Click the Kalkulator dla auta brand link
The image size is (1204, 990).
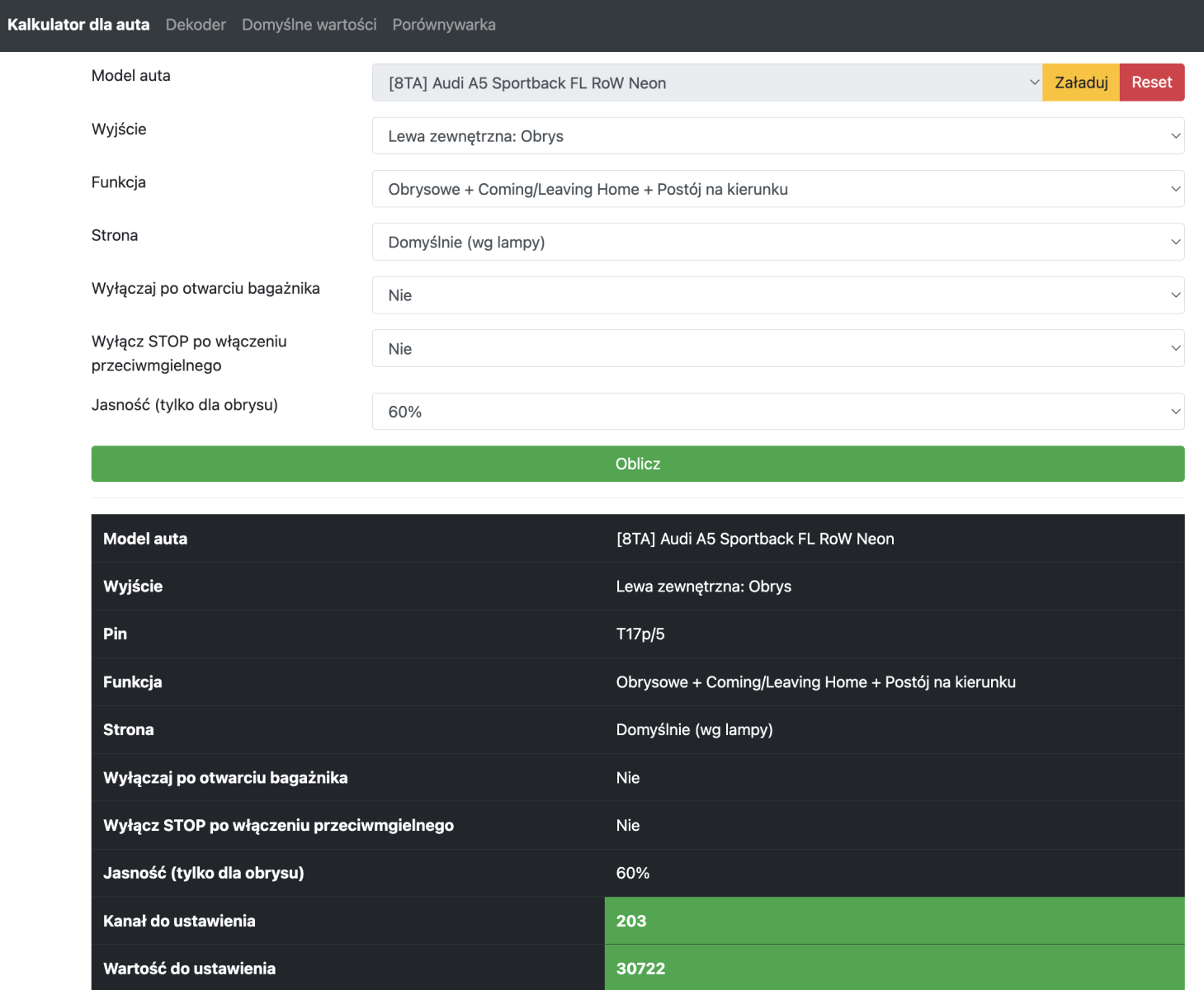coord(78,25)
